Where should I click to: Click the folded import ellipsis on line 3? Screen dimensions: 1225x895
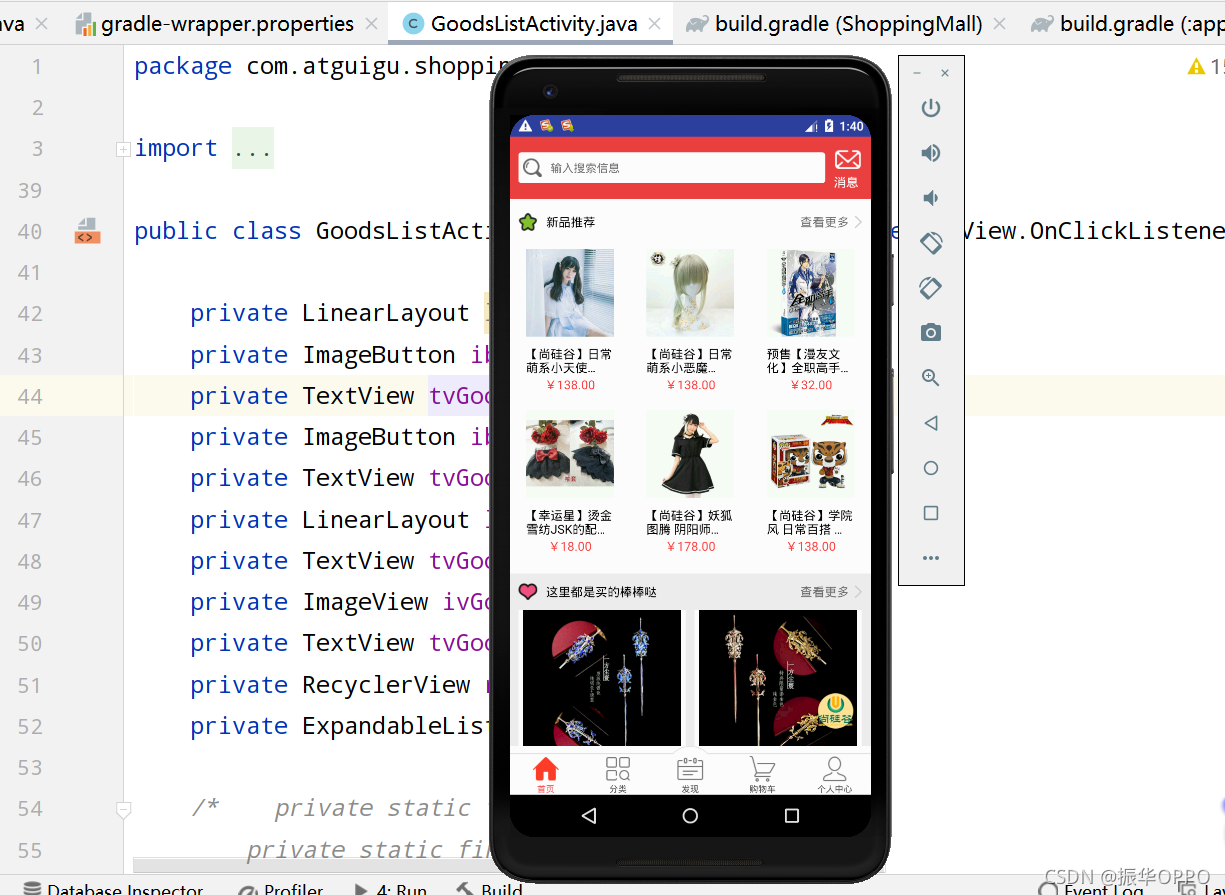click(252, 148)
